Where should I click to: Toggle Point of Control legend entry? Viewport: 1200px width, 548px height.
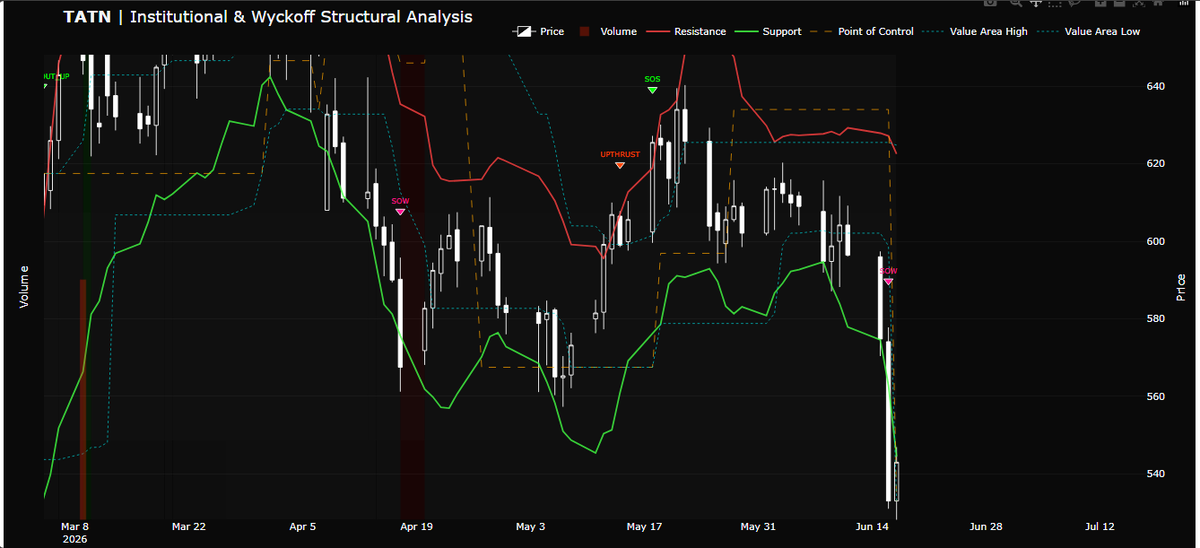(x=862, y=31)
